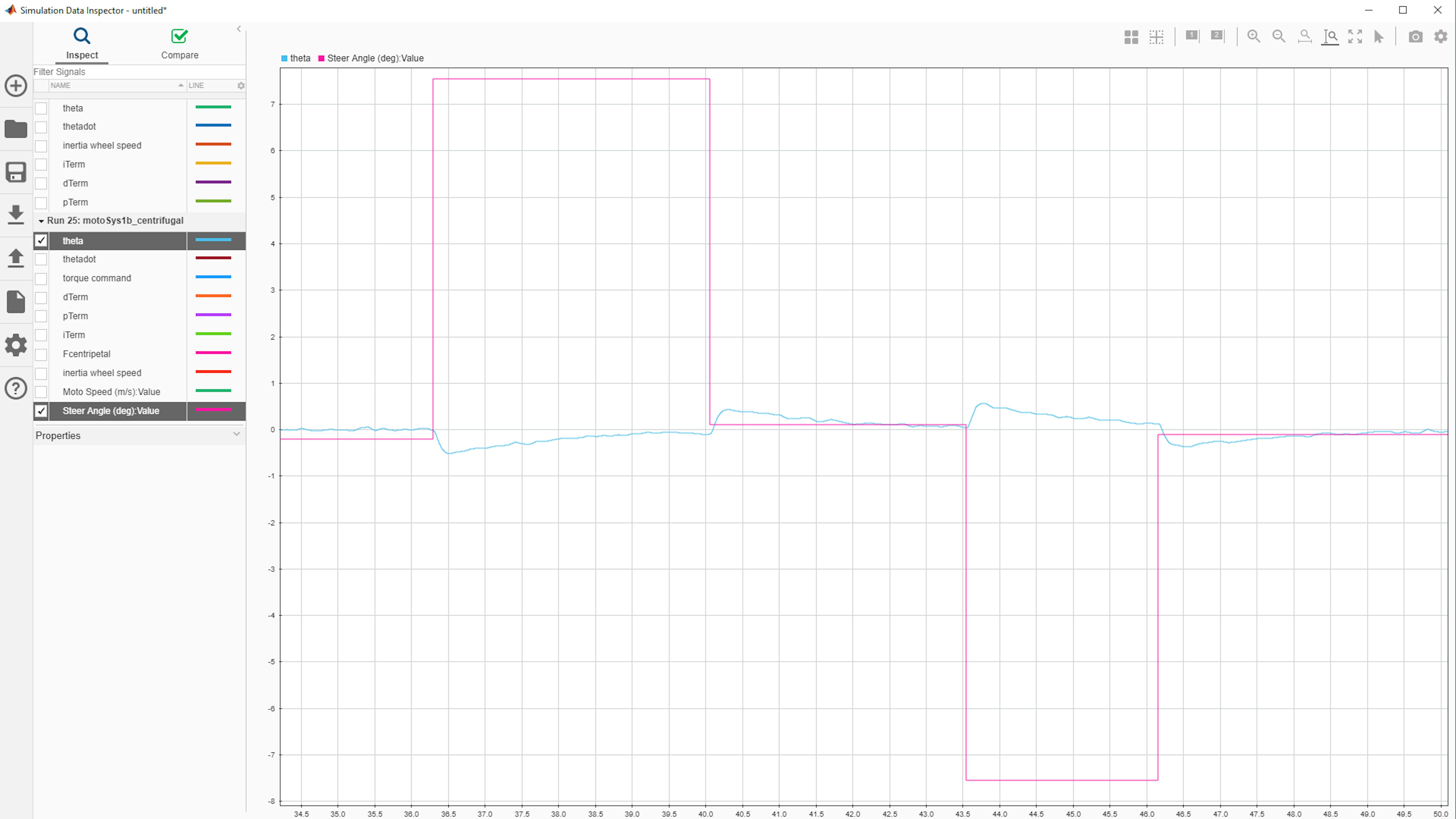1456x819 pixels.
Task: Select zoom in Y axis tool
Action: [1331, 37]
